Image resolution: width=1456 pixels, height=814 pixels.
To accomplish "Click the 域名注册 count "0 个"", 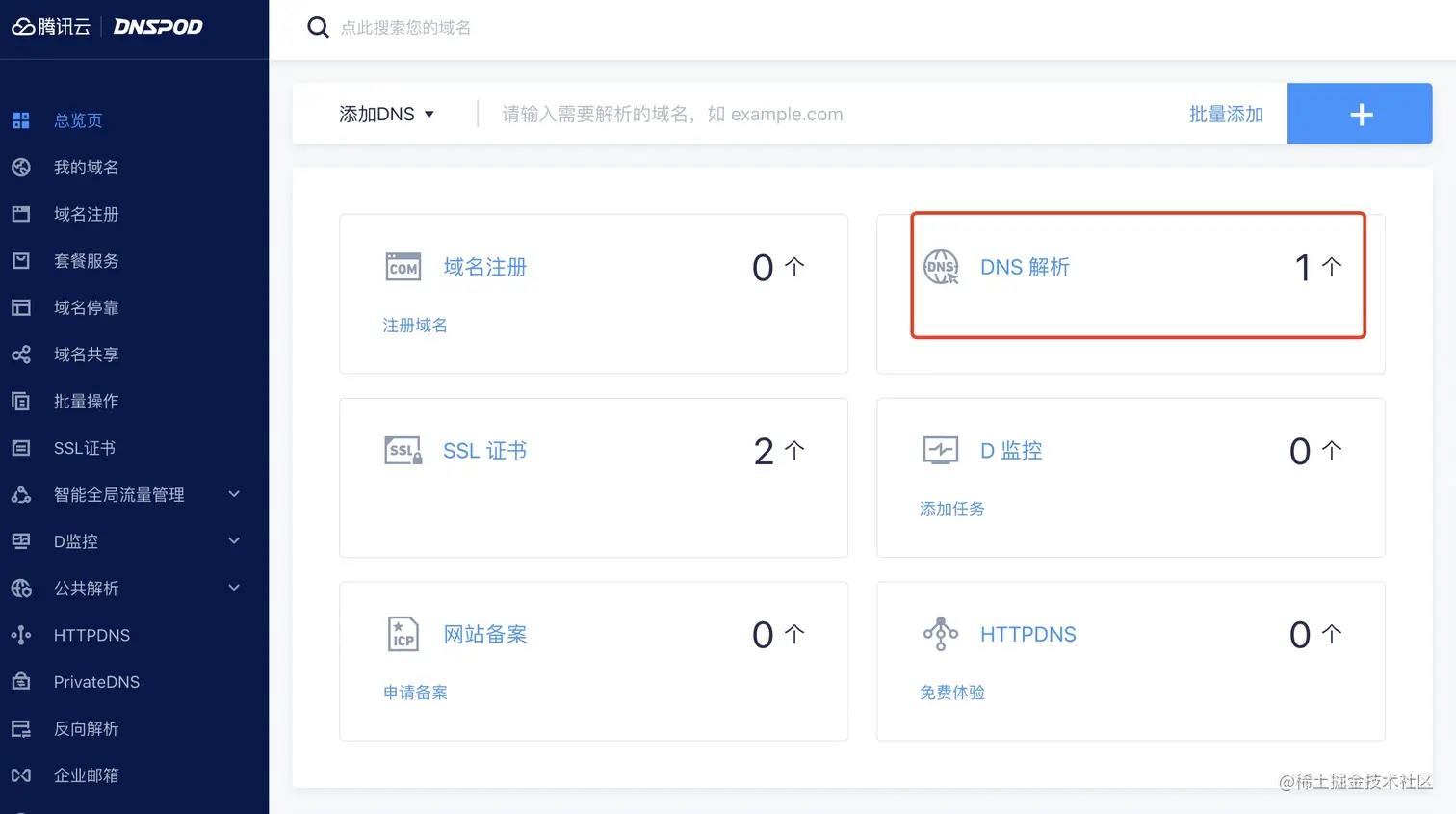I will coord(778,267).
